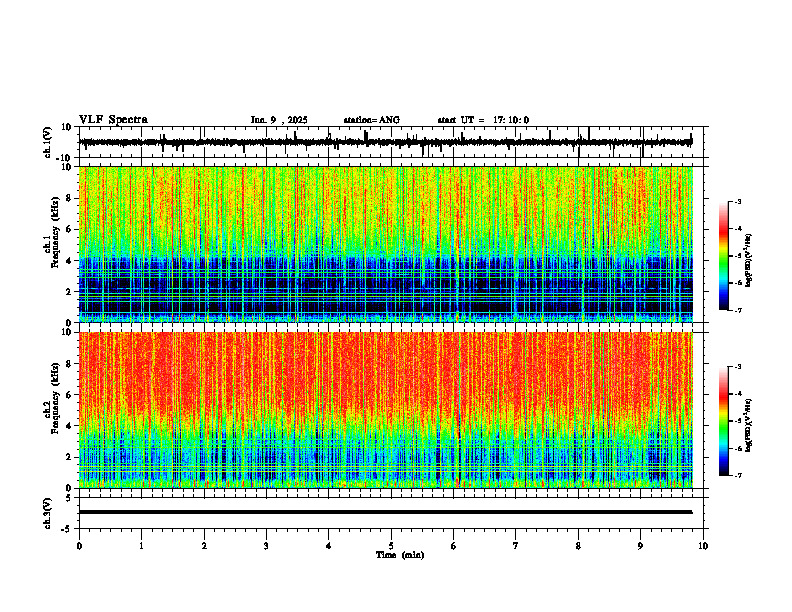Screen dimensions: 792x612
Task: Click the ch.3 flat voltage trace
Action: (x=385, y=512)
